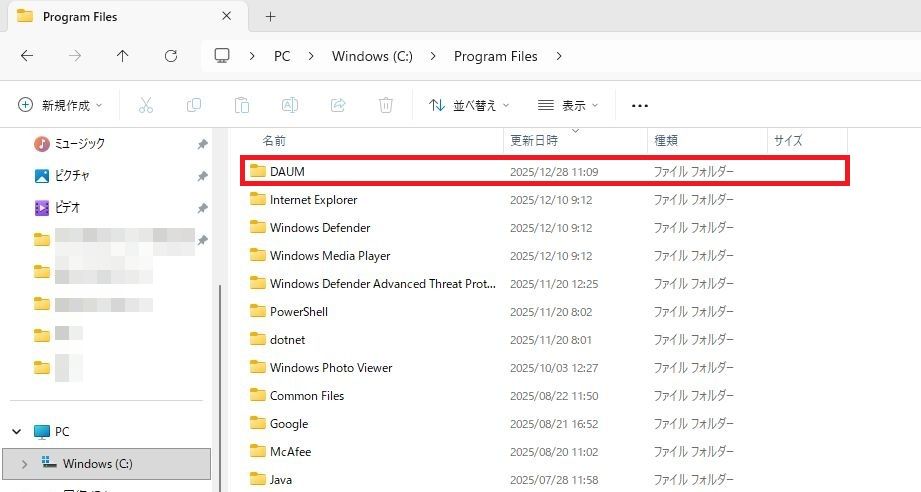Go up one folder level
Viewport: 921px width, 492px height.
pos(123,56)
